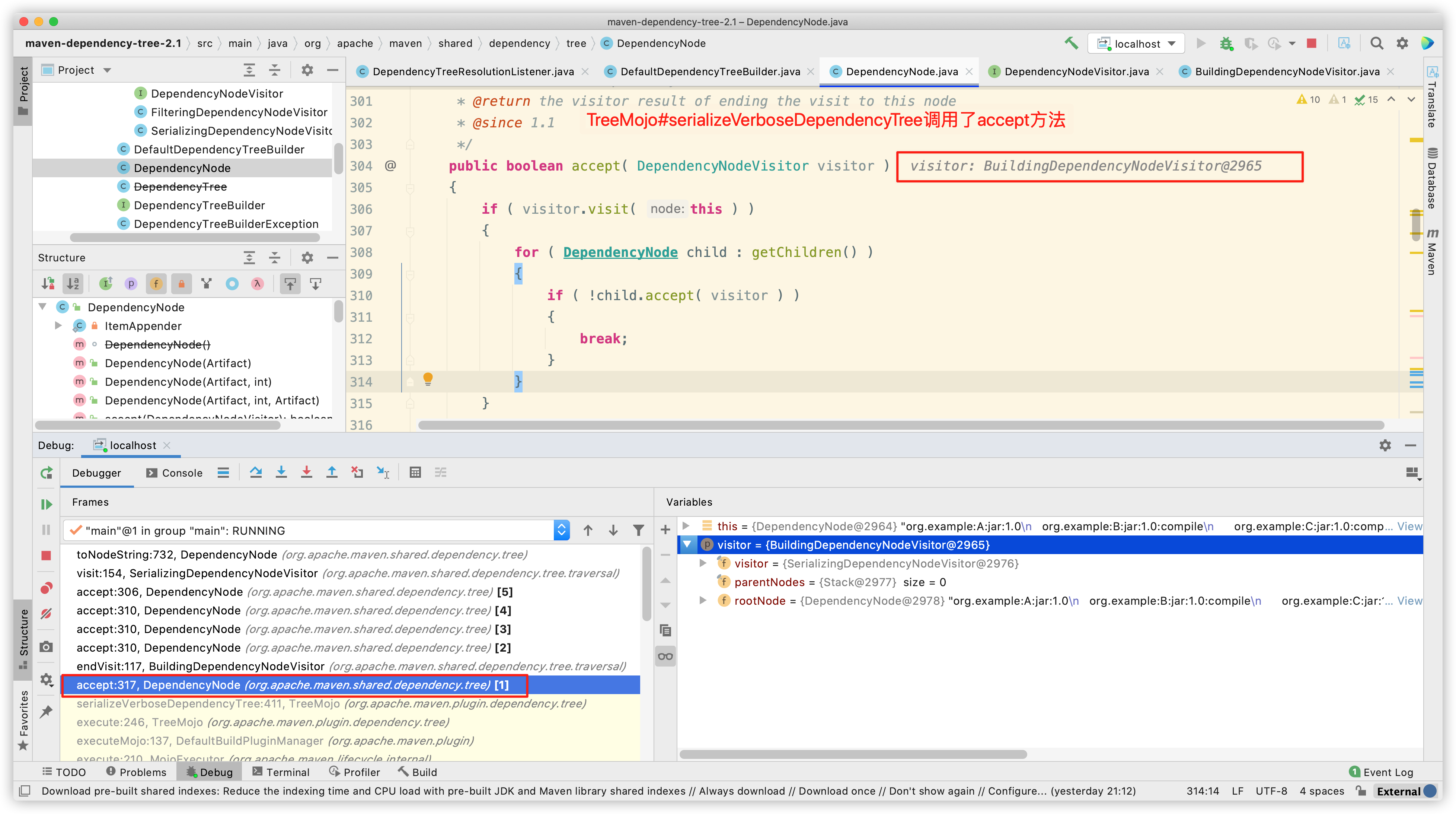This screenshot has width=1456, height=814.
Task: Click Run to Cursor icon
Action: [383, 472]
